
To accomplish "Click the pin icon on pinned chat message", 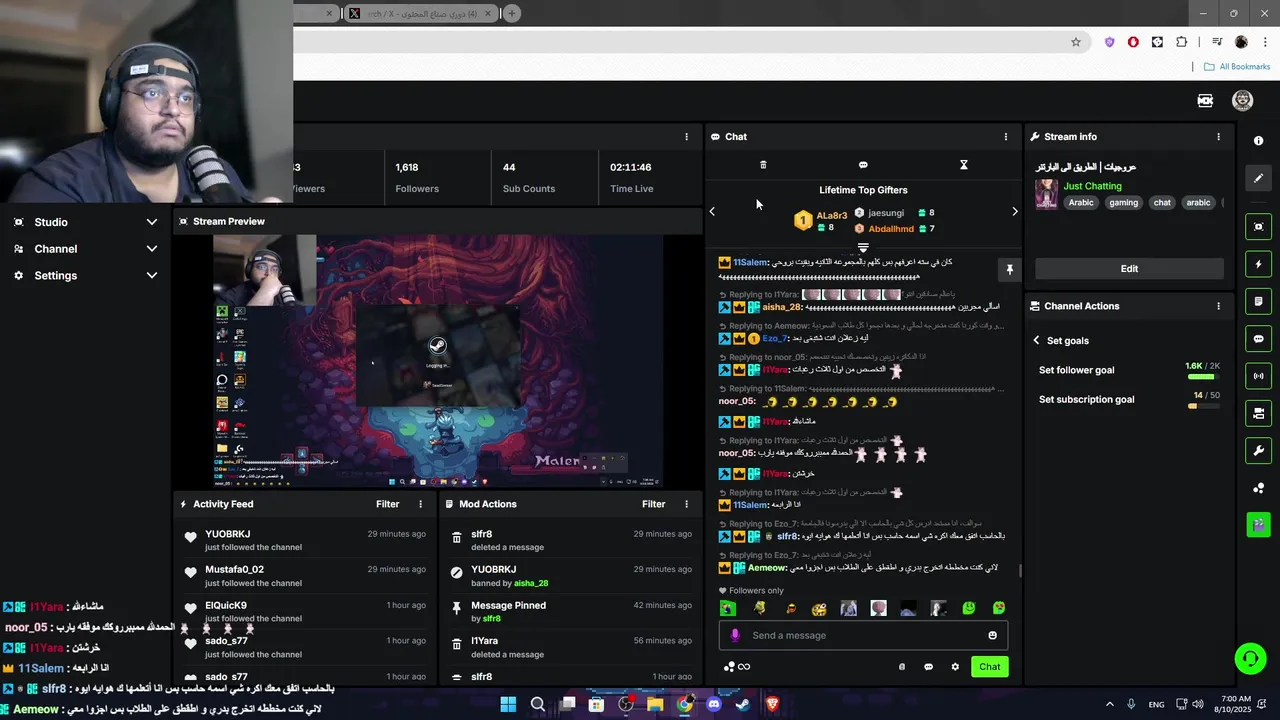I will coord(1009,270).
